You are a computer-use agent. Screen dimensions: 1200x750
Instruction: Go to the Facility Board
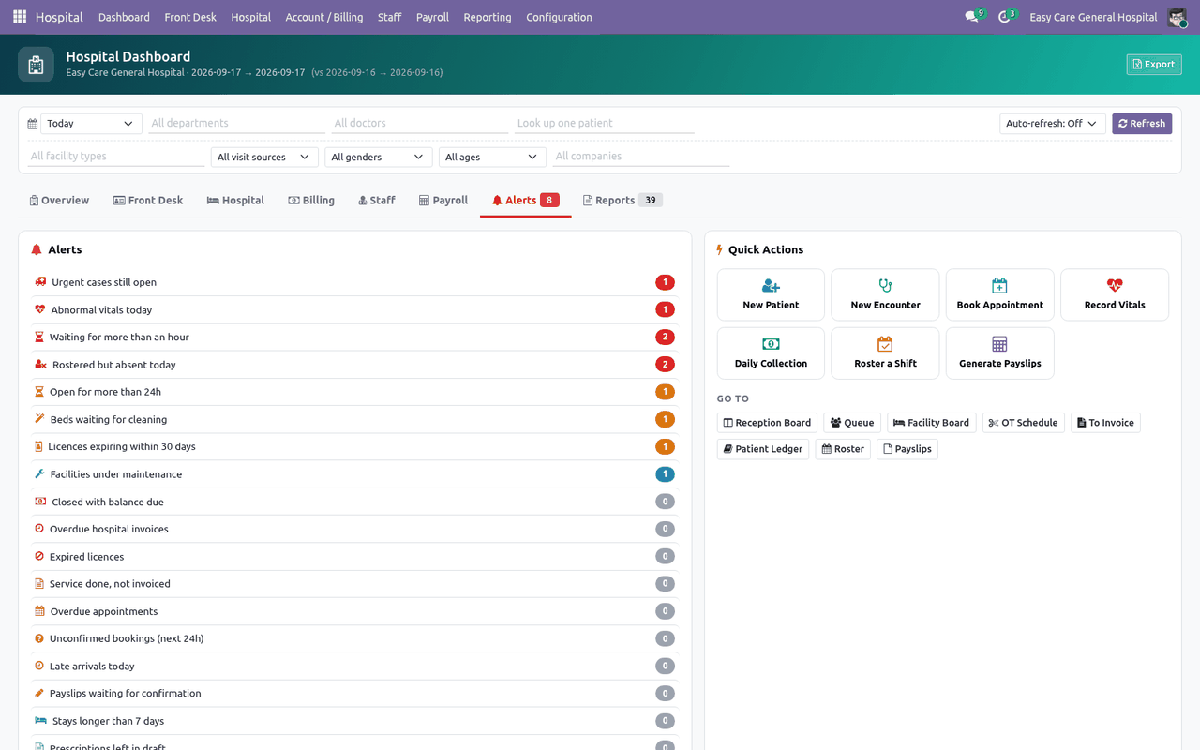click(x=931, y=423)
